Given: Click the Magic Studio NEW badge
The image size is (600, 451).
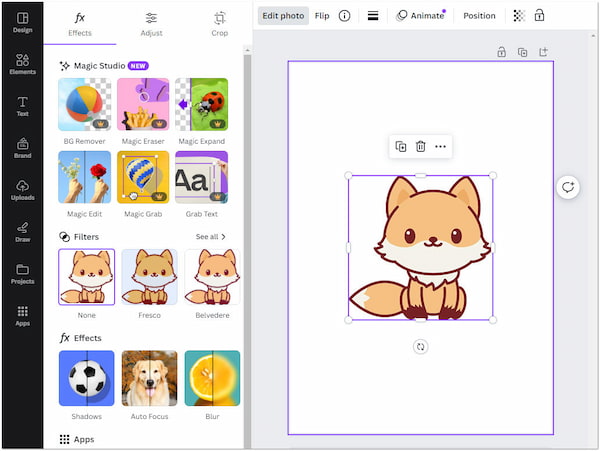Looking at the screenshot, I should point(138,66).
